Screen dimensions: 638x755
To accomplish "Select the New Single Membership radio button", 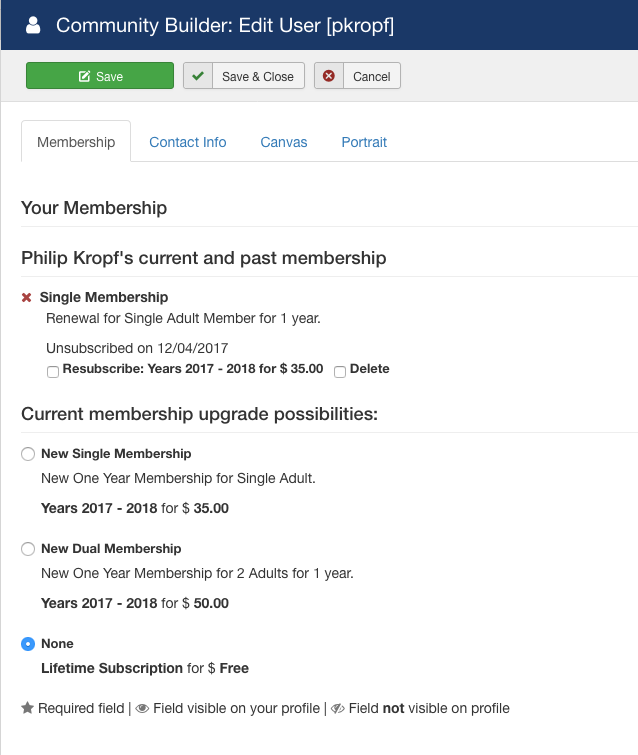I will click(x=28, y=454).
